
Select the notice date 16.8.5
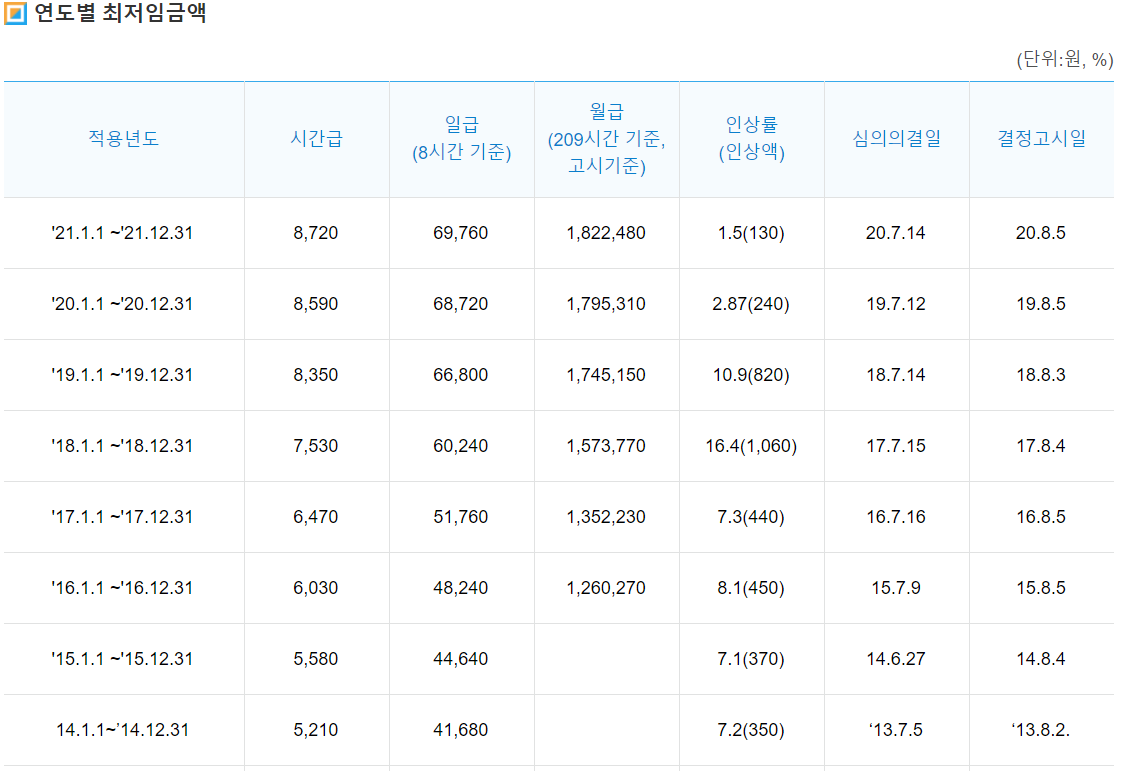(x=1041, y=517)
